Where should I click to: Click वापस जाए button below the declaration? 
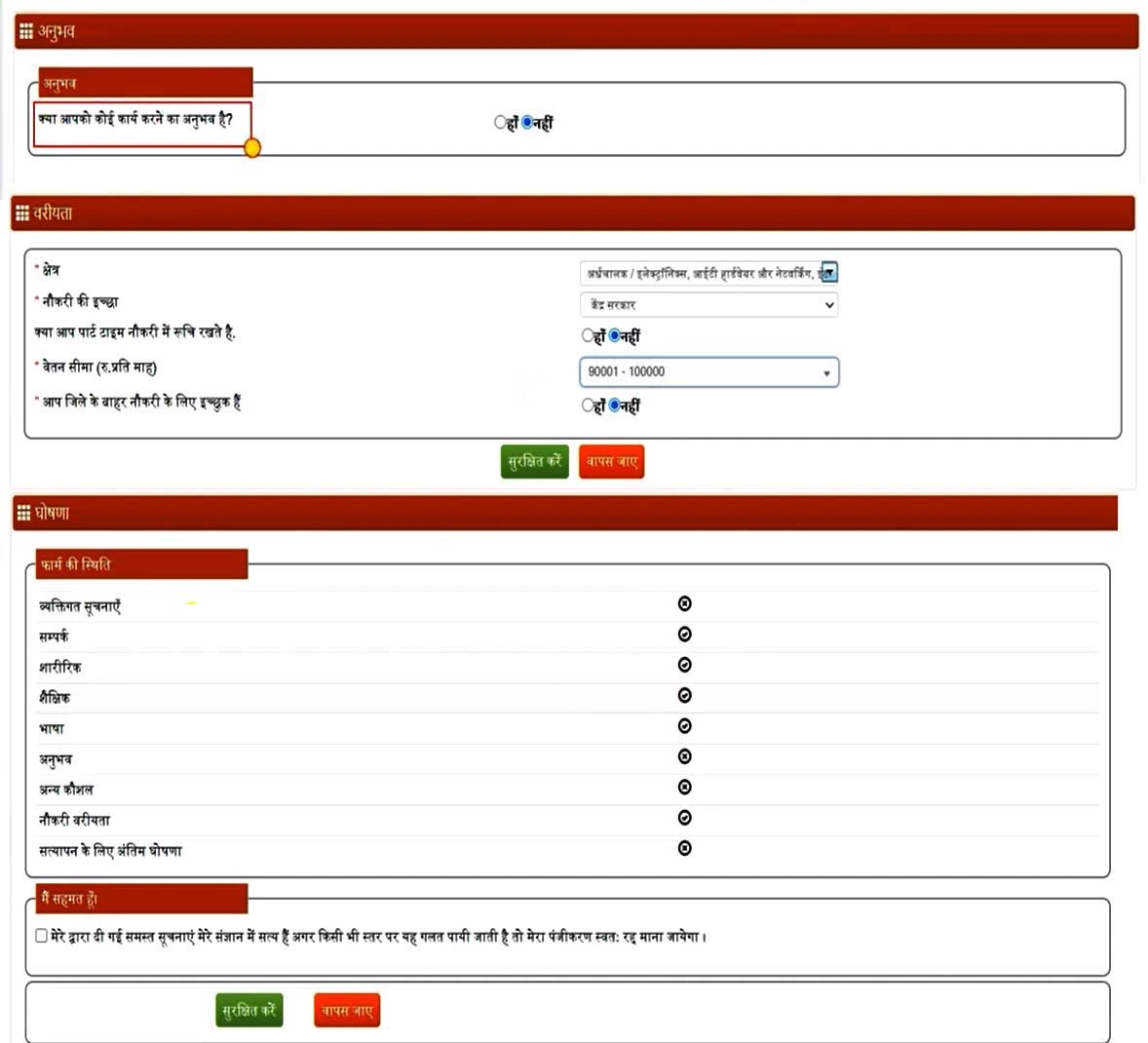click(347, 1011)
